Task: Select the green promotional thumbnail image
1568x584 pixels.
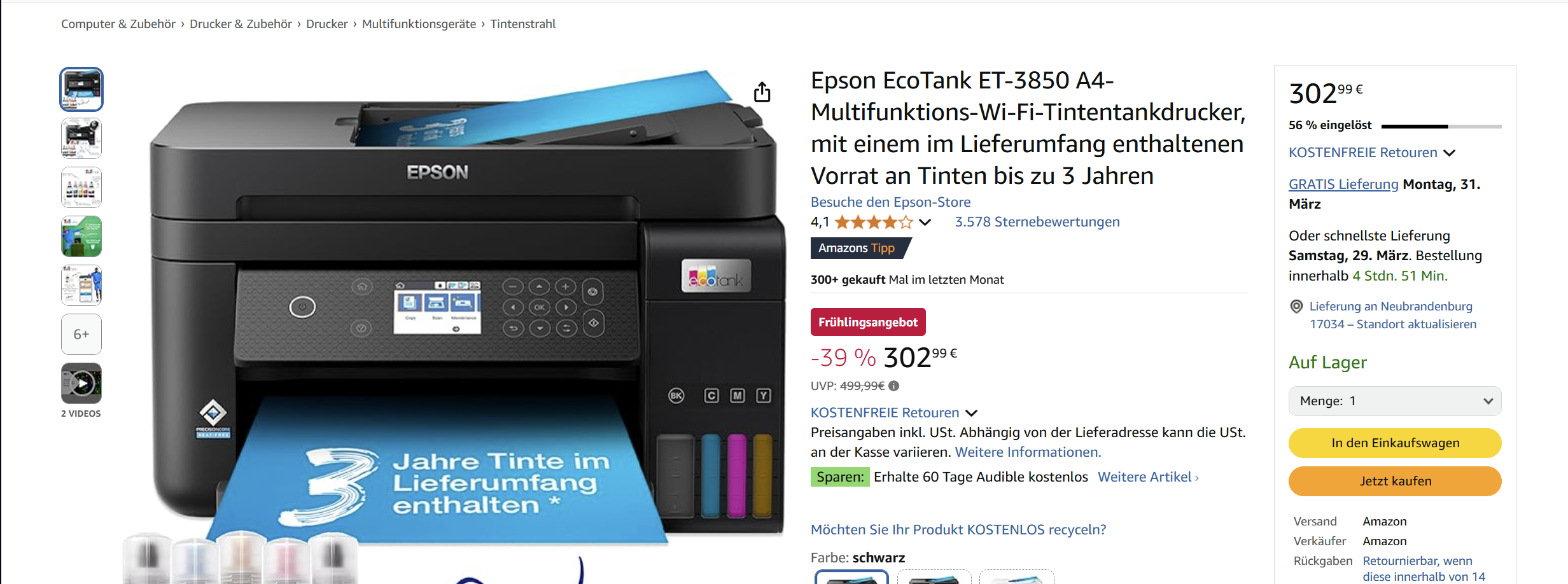Action: [81, 236]
